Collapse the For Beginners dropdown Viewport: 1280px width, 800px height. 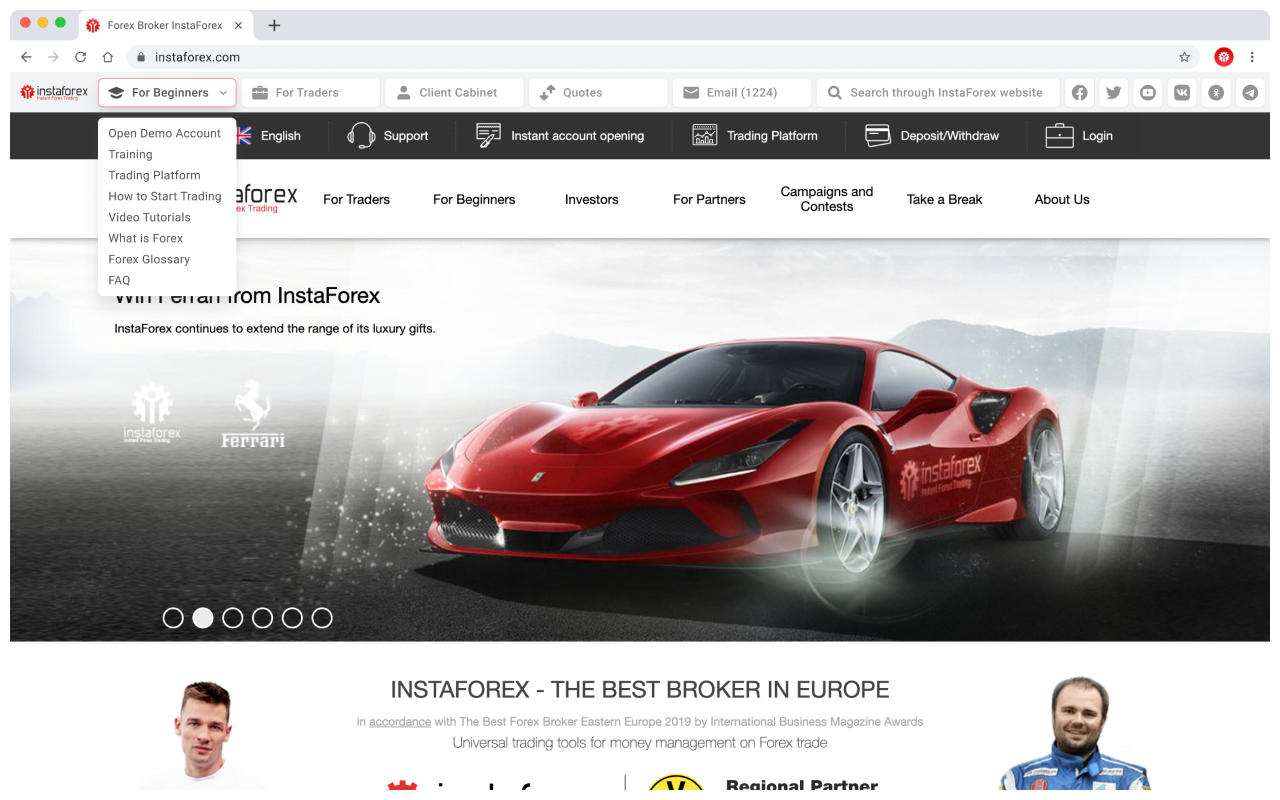point(167,93)
